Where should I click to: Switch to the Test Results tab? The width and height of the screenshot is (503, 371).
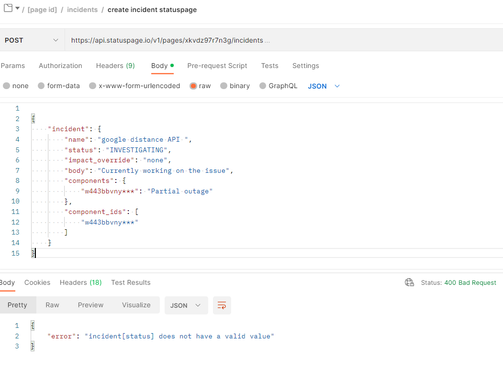[x=131, y=283]
